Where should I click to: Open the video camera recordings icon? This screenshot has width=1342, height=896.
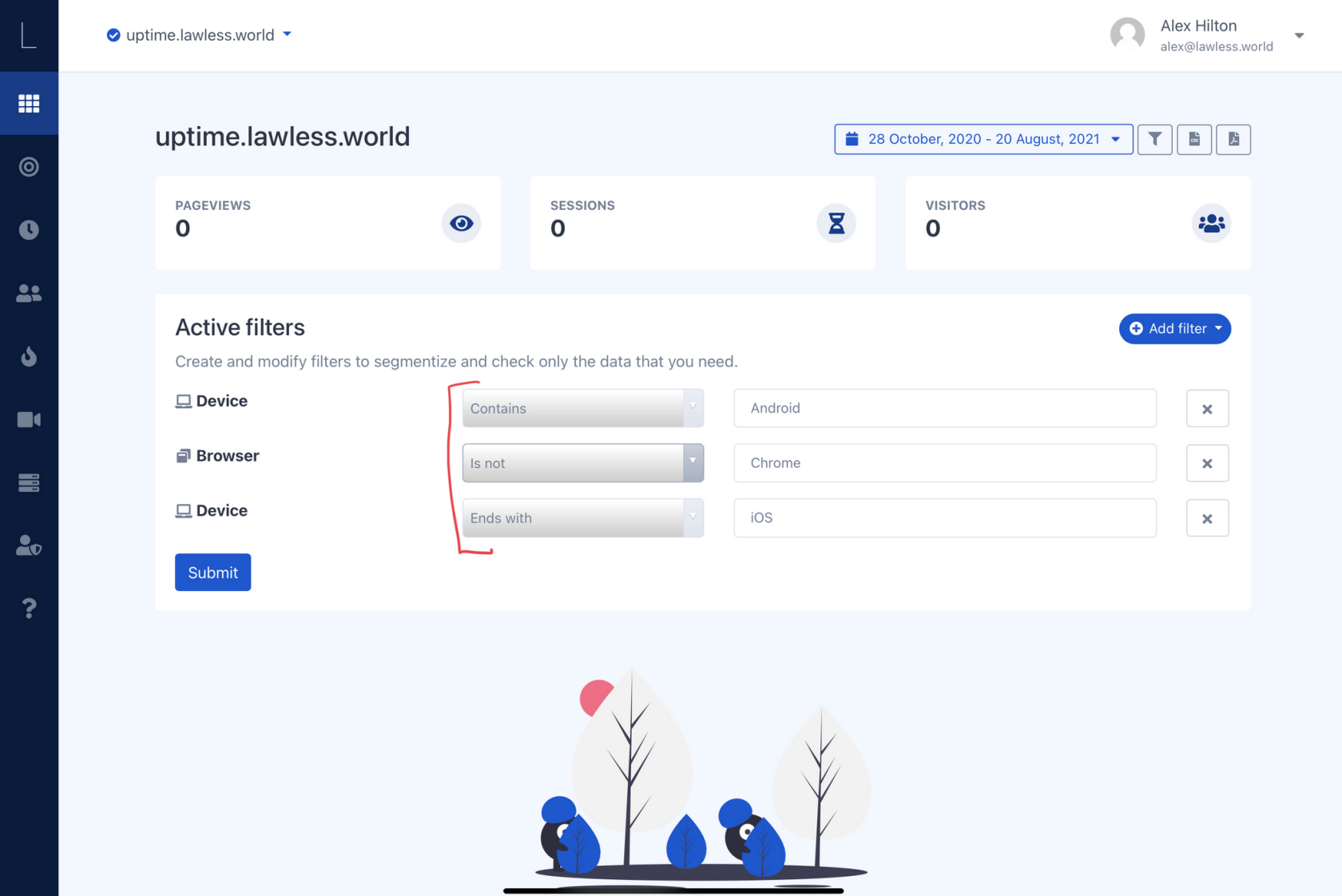pos(29,419)
